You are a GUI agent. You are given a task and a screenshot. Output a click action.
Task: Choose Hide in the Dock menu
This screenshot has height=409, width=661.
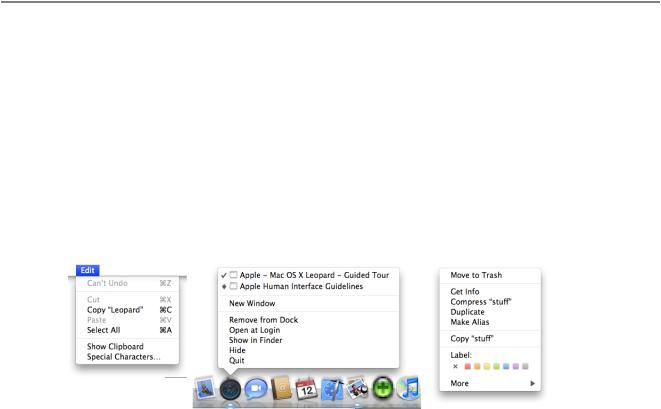tap(308, 350)
